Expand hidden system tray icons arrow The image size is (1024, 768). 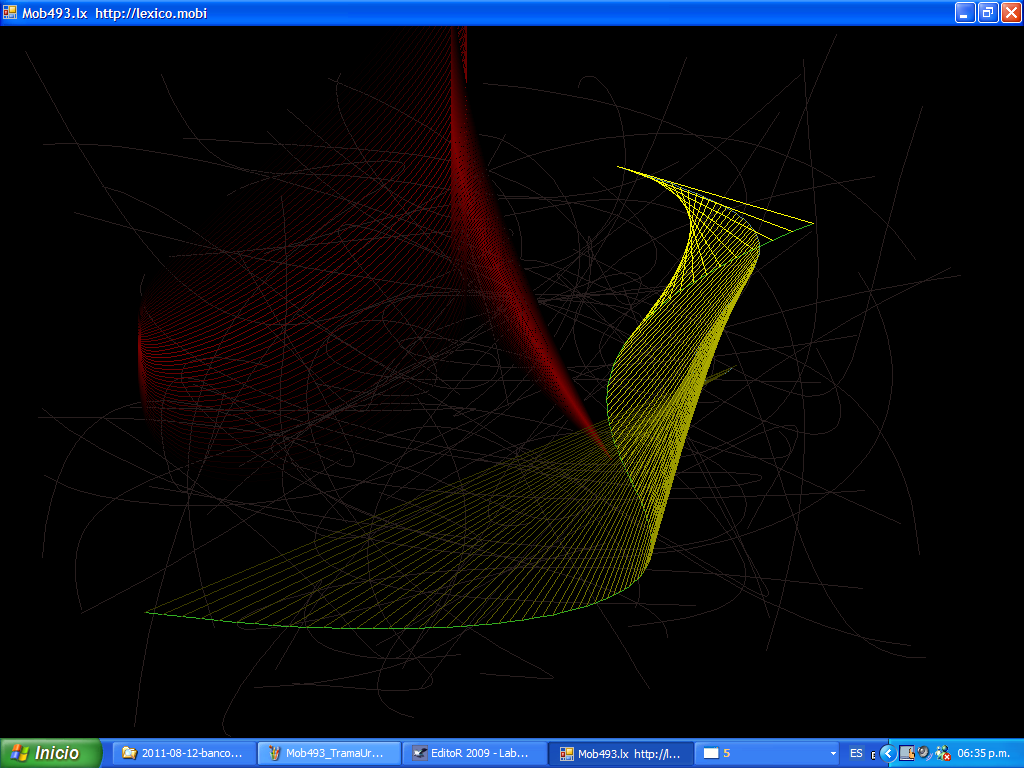887,753
